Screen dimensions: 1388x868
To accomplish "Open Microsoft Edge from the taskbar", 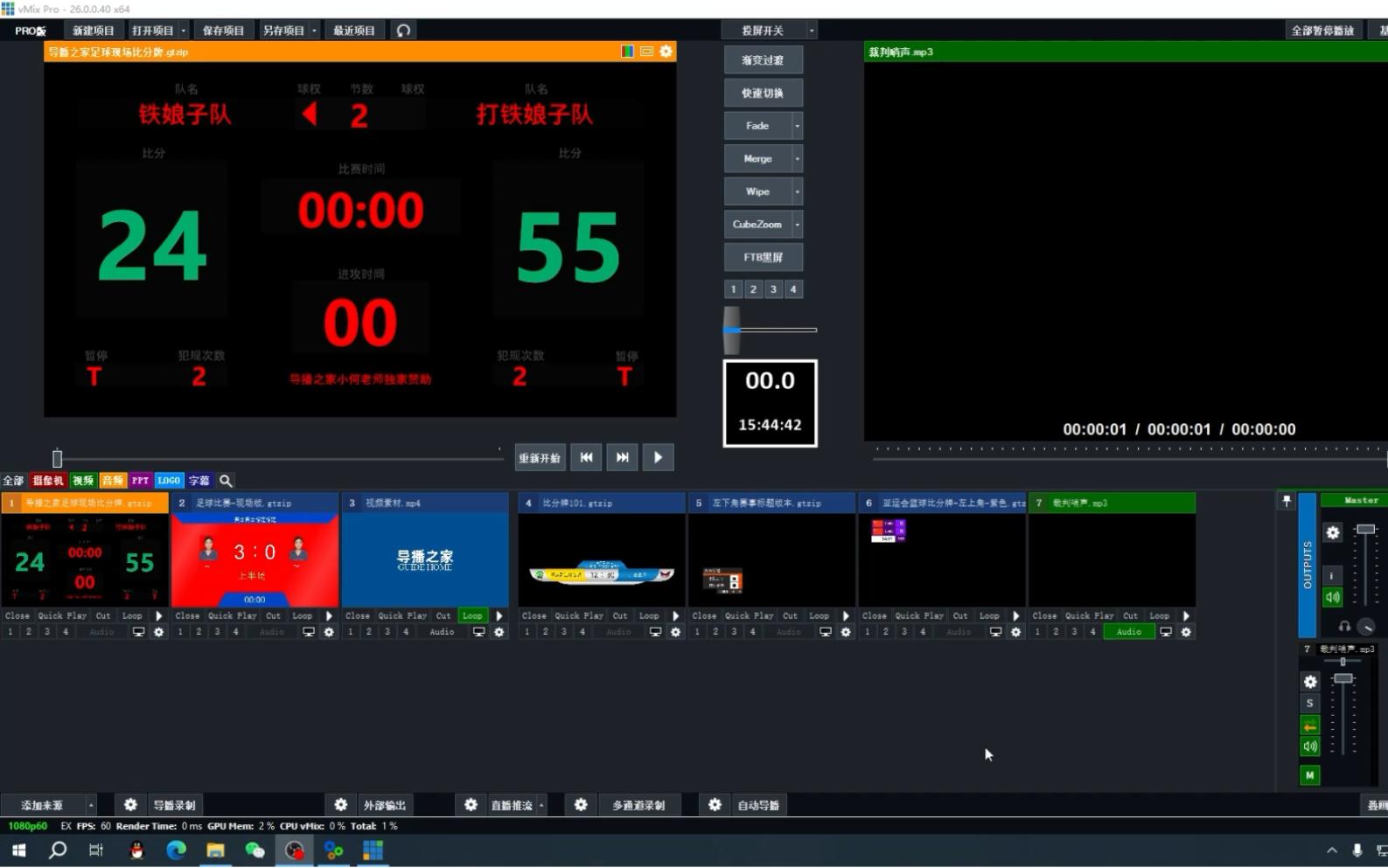I will click(176, 851).
